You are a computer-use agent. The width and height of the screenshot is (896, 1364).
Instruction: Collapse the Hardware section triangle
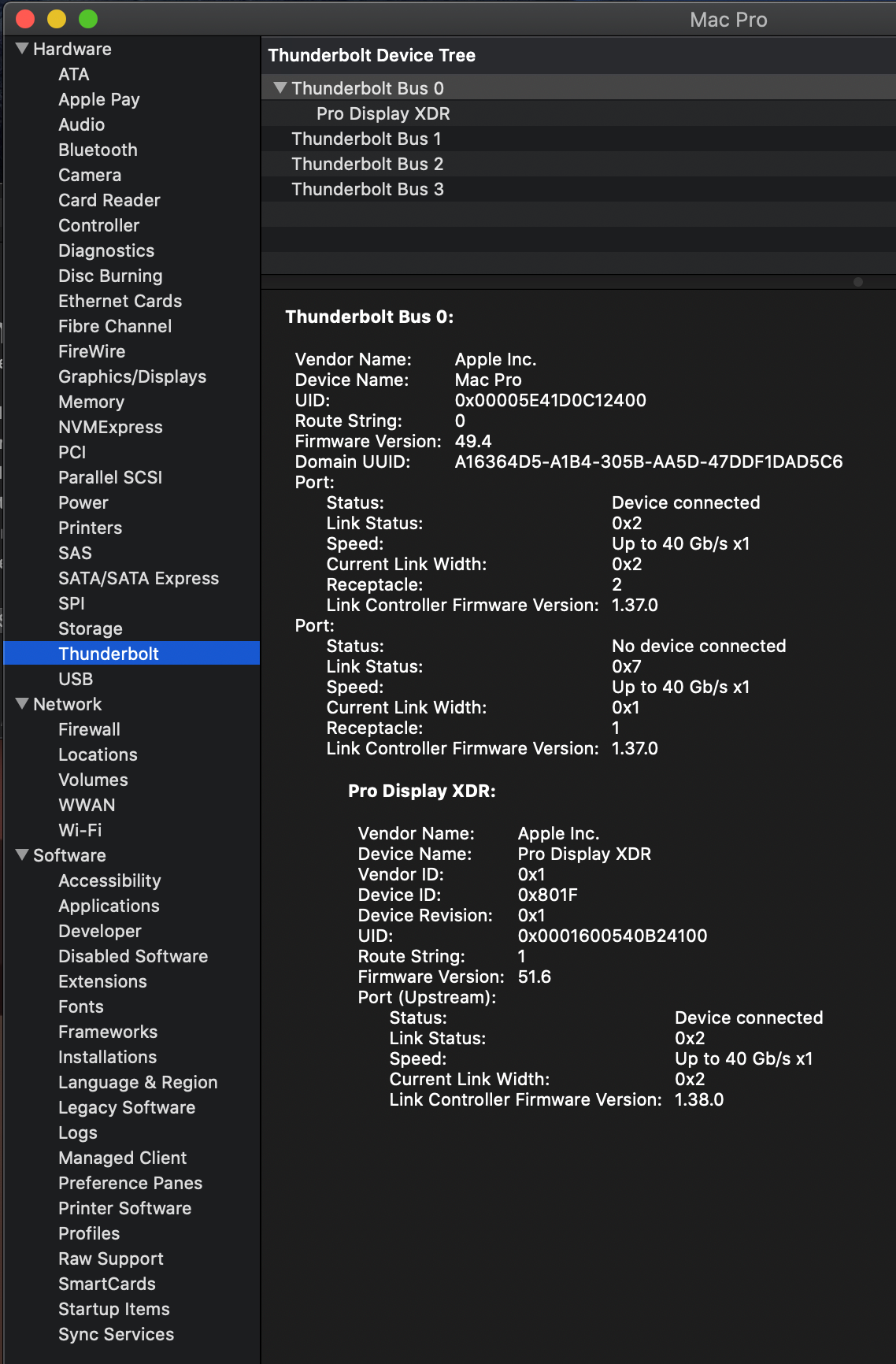(22, 49)
